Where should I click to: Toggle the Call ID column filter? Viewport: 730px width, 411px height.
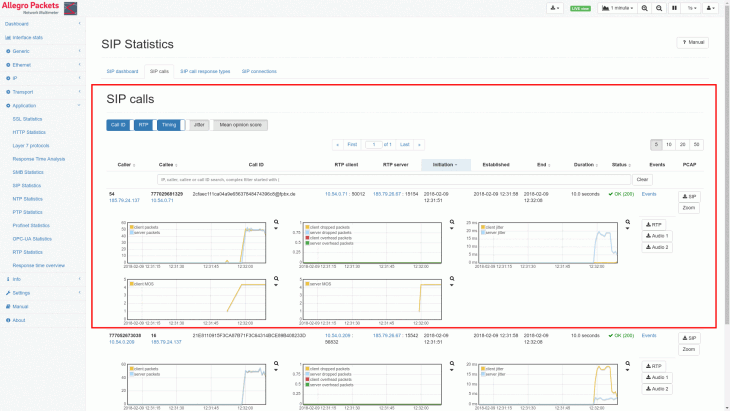tap(118, 125)
